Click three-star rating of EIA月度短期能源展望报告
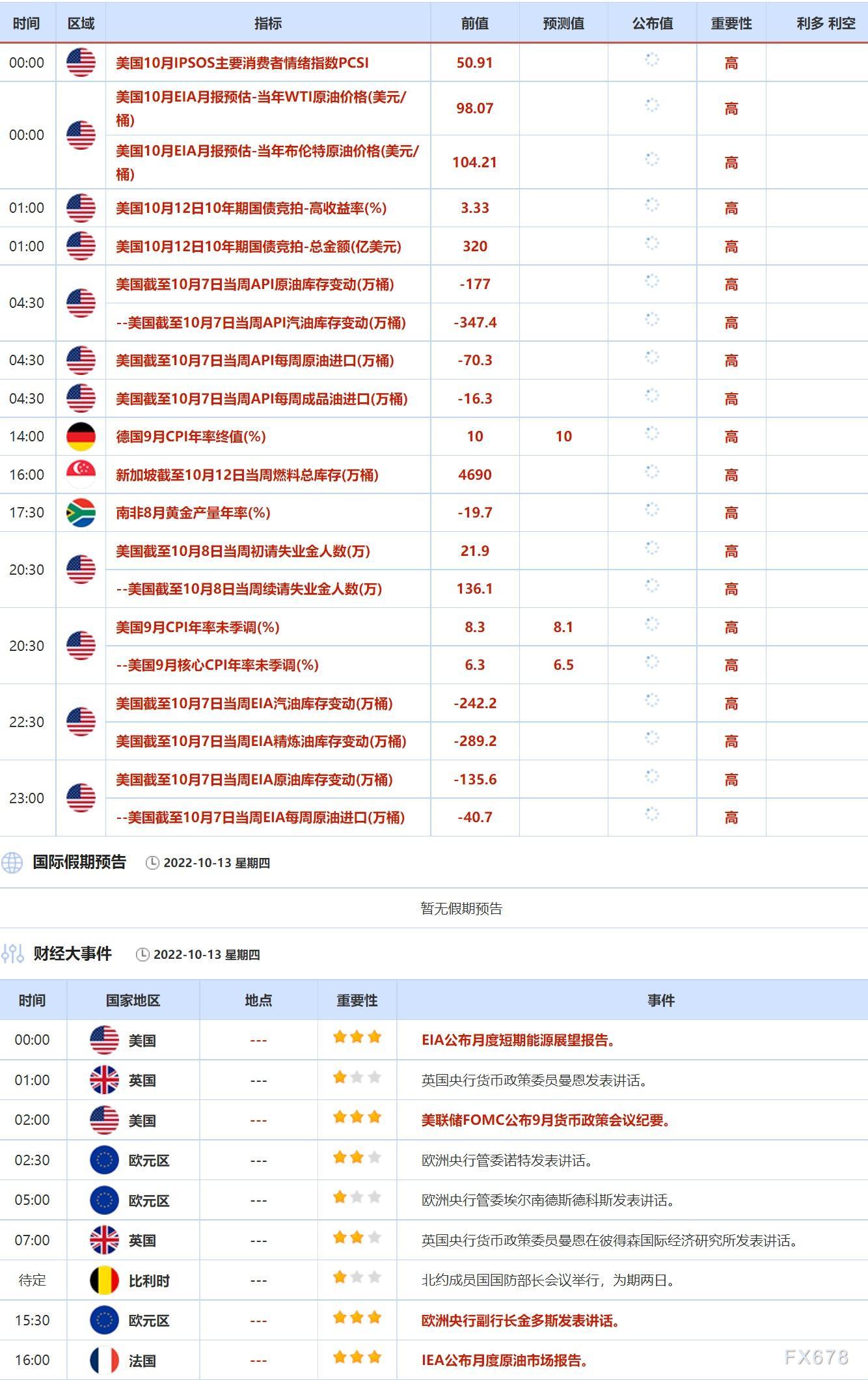Screen dimensions: 868x1380 pyautogui.click(x=357, y=1037)
